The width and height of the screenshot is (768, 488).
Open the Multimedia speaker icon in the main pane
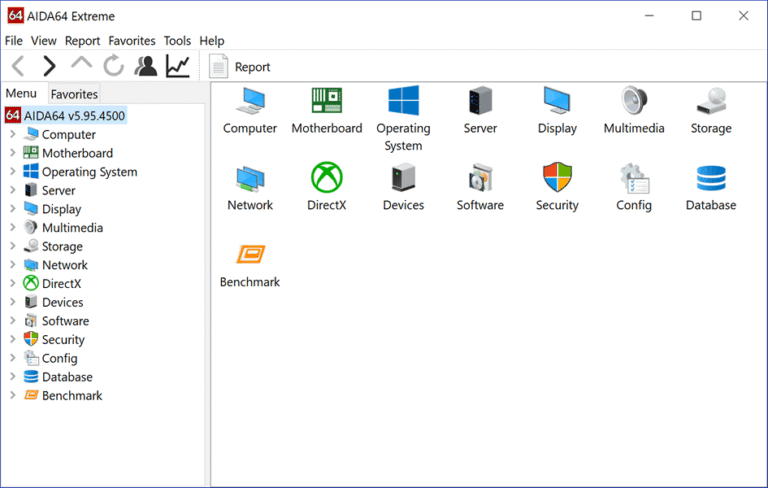(634, 100)
